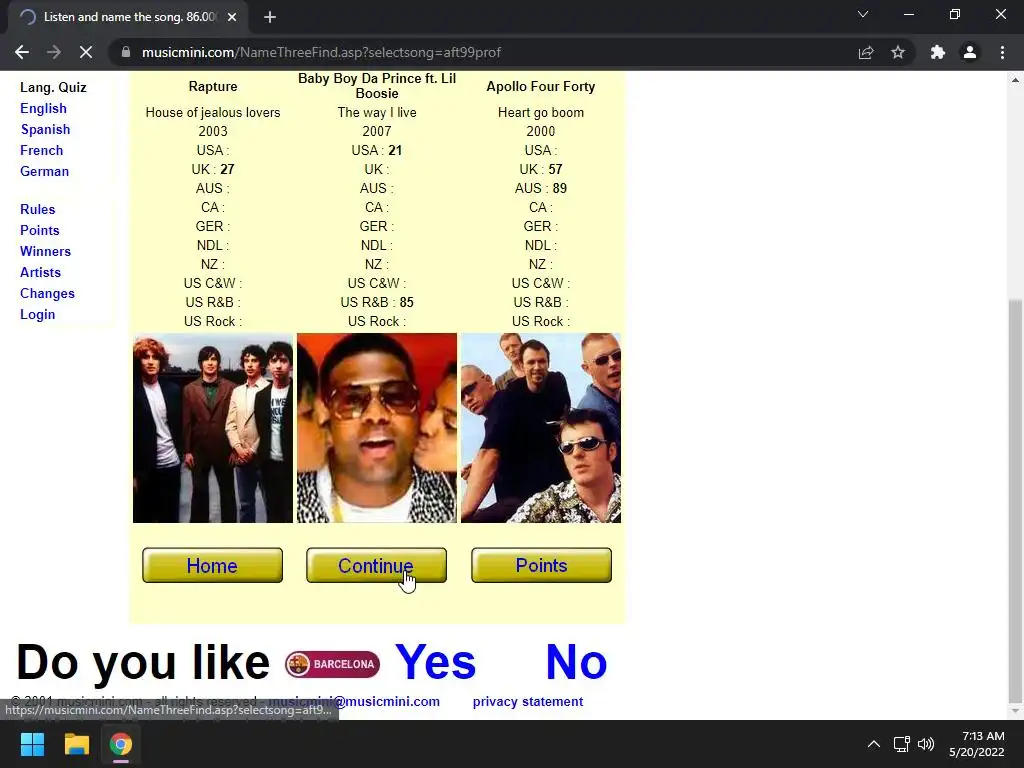Viewport: 1024px width, 768px height.
Task: Stop loading the page
Action: coord(86,52)
